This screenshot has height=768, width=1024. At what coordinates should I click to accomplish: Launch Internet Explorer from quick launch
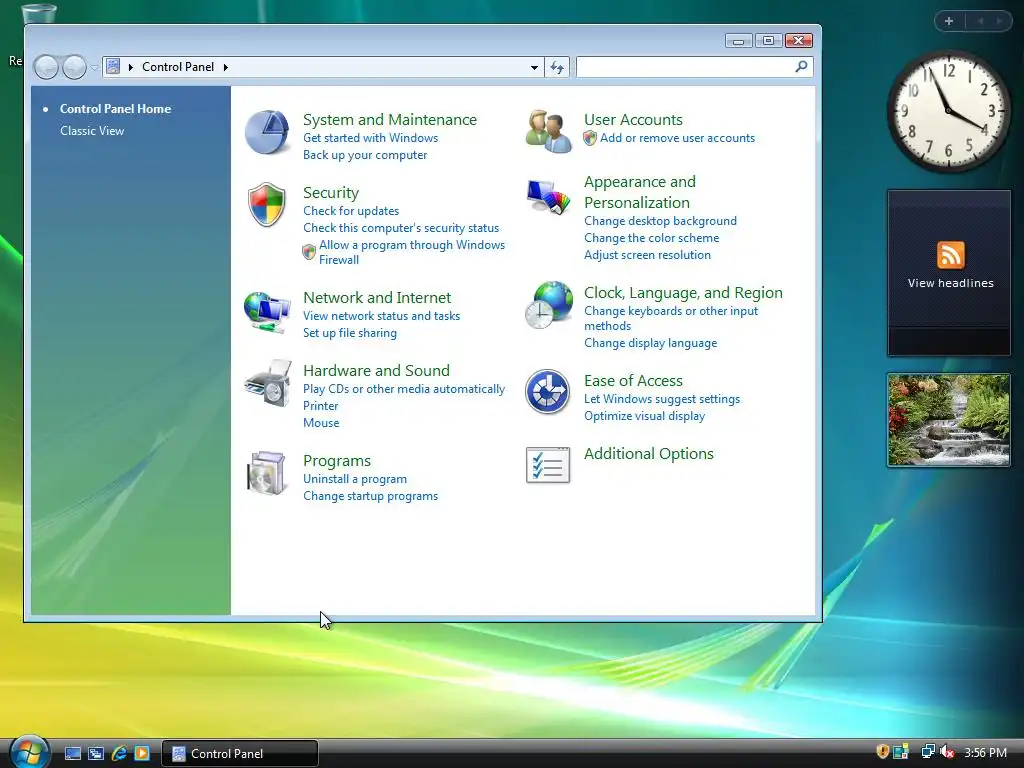[x=119, y=754]
